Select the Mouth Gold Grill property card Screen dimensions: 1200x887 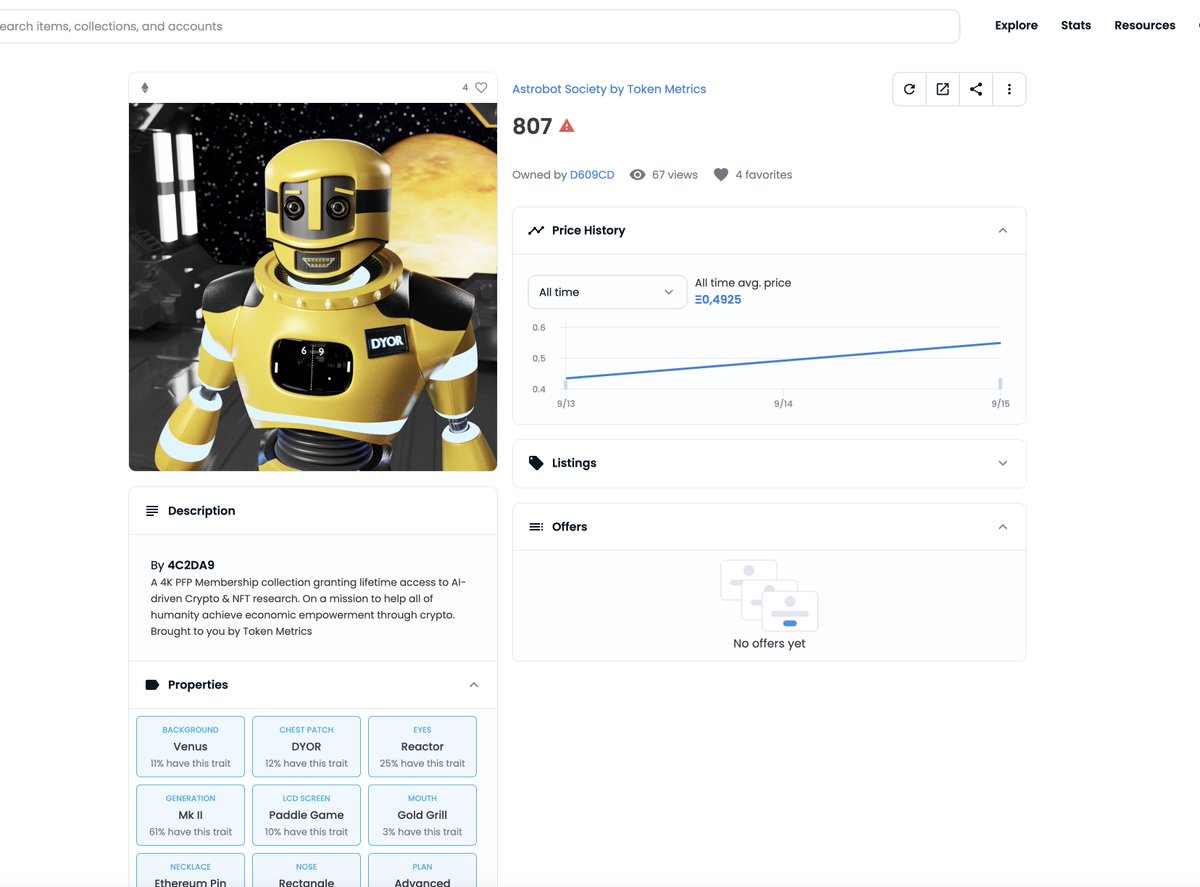pyautogui.click(x=422, y=815)
